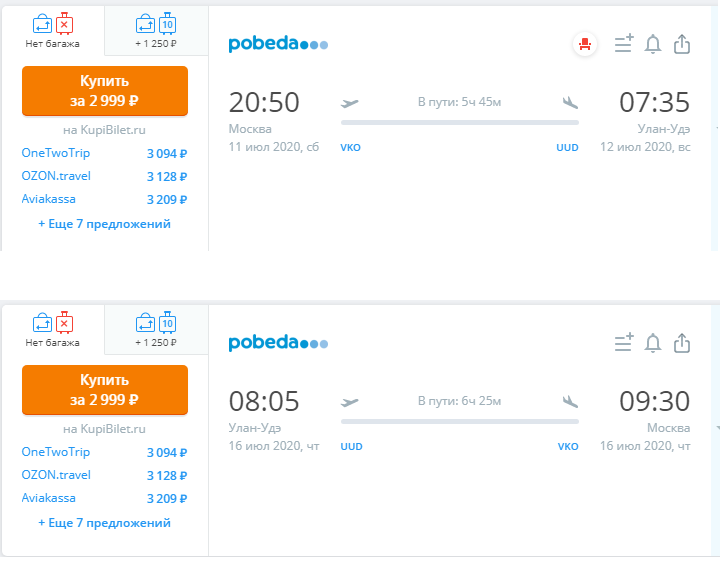This screenshot has height=563, width=724.
Task: Choose '+1 250 ₽' baggage option, second ticket
Action: click(x=156, y=329)
